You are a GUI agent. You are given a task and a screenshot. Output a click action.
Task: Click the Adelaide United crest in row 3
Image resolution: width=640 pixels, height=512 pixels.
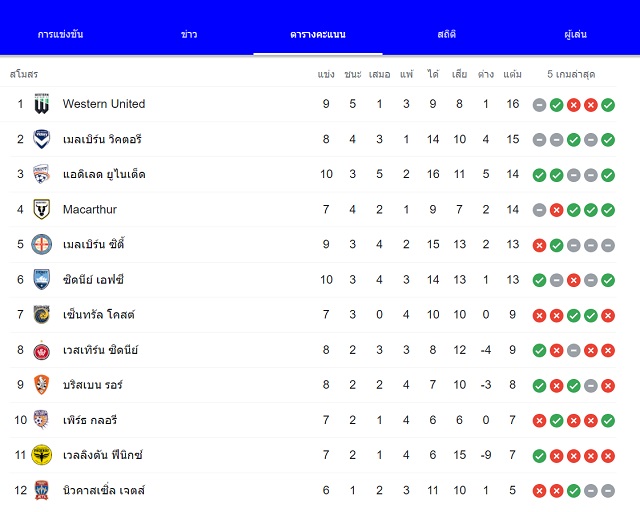pyautogui.click(x=42, y=174)
